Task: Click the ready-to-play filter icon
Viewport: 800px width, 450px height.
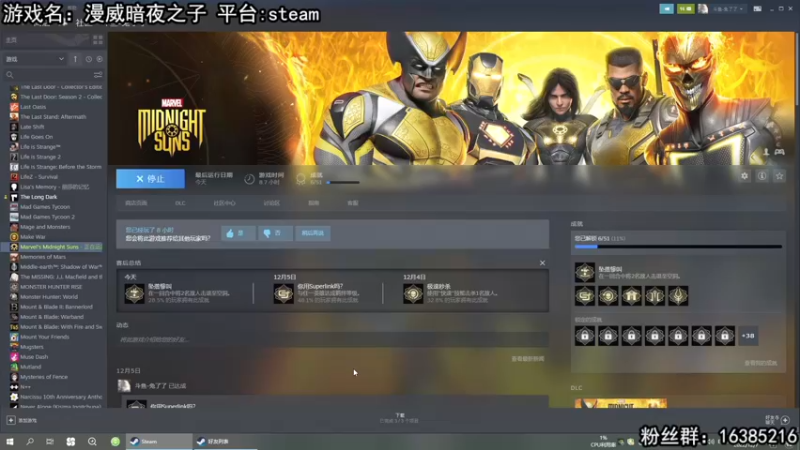Action: point(99,59)
